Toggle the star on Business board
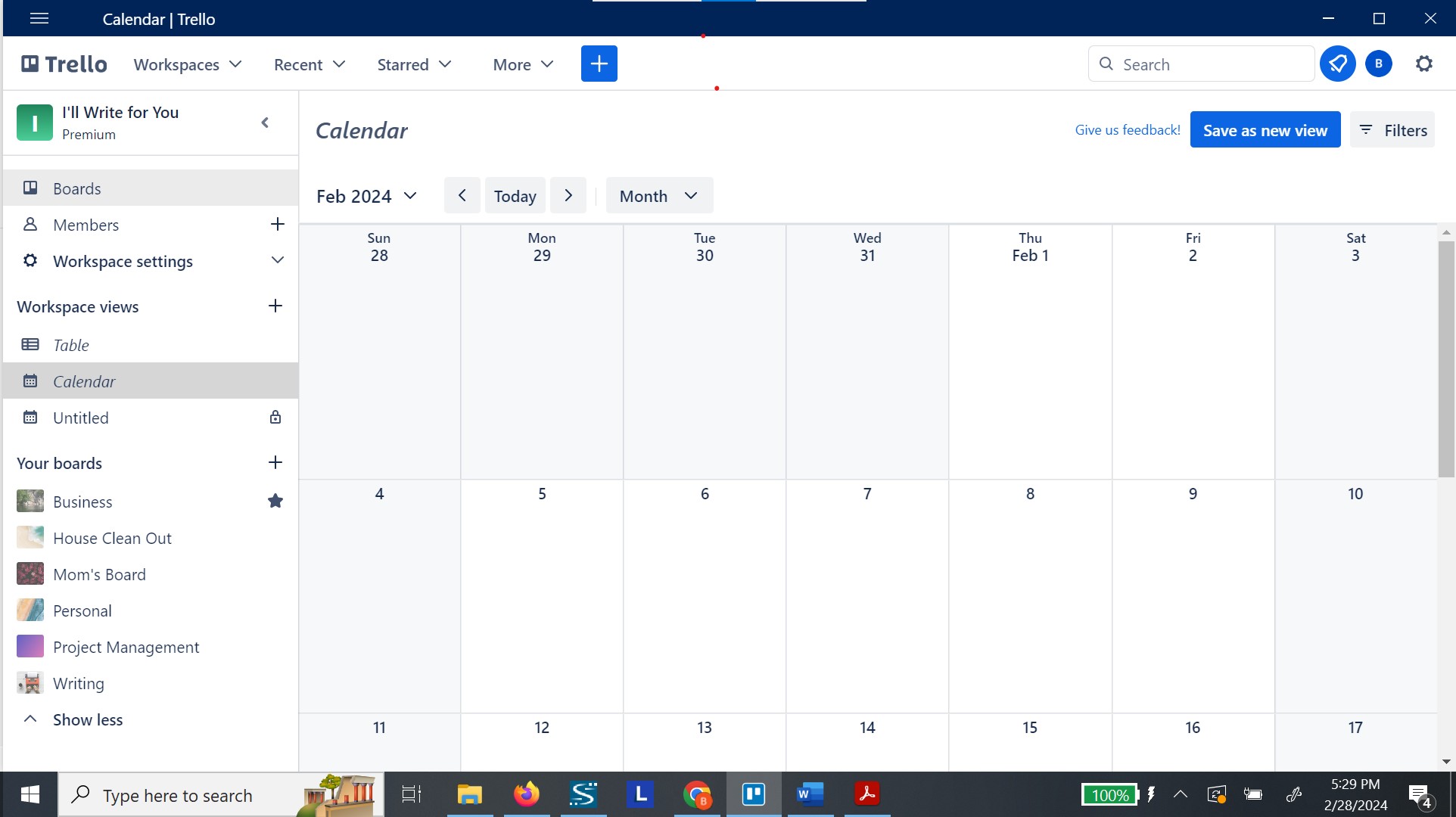Image resolution: width=1456 pixels, height=817 pixels. pyautogui.click(x=275, y=501)
